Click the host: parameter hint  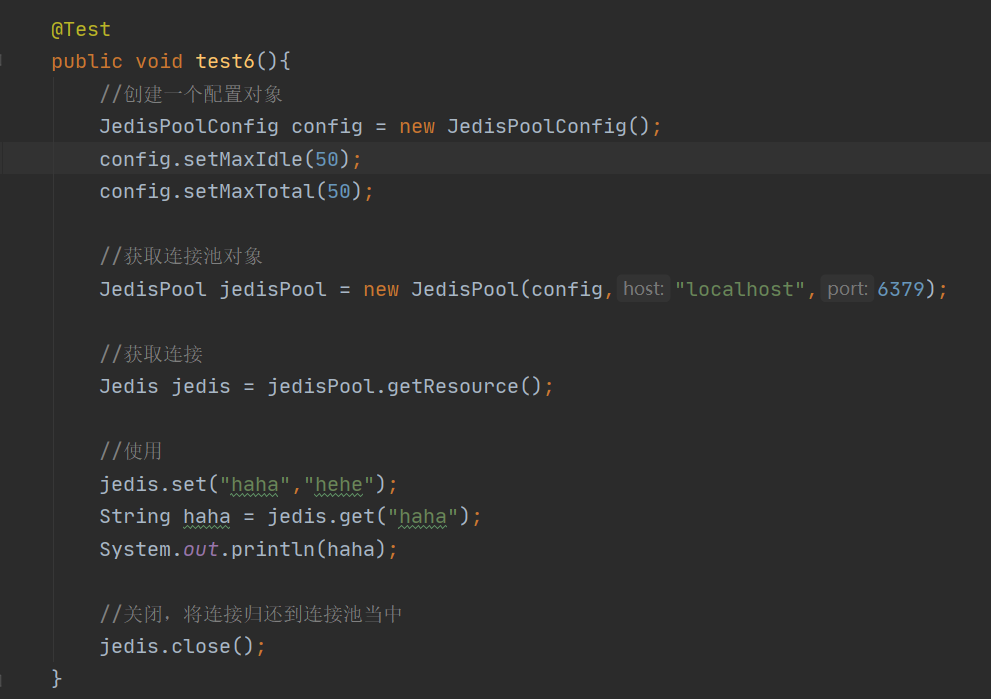(643, 289)
